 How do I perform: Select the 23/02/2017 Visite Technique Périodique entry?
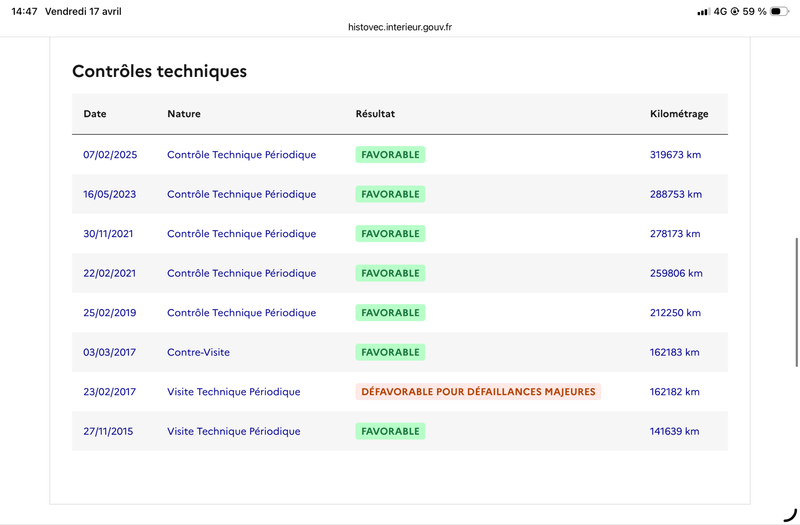click(234, 392)
